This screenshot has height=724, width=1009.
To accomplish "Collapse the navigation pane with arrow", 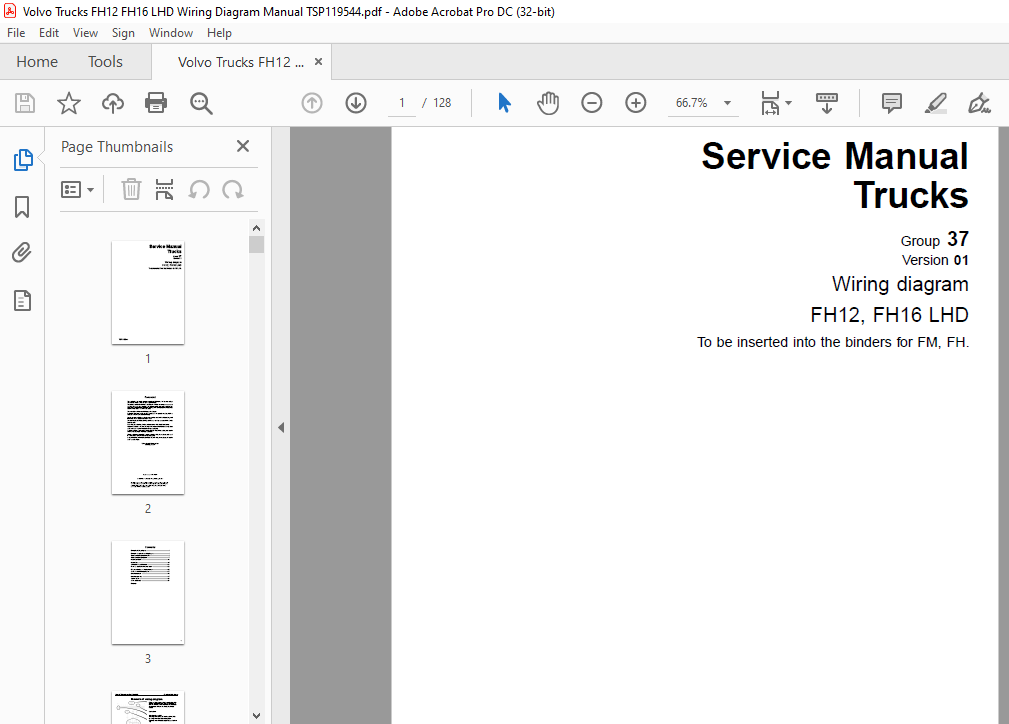I will (x=281, y=427).
